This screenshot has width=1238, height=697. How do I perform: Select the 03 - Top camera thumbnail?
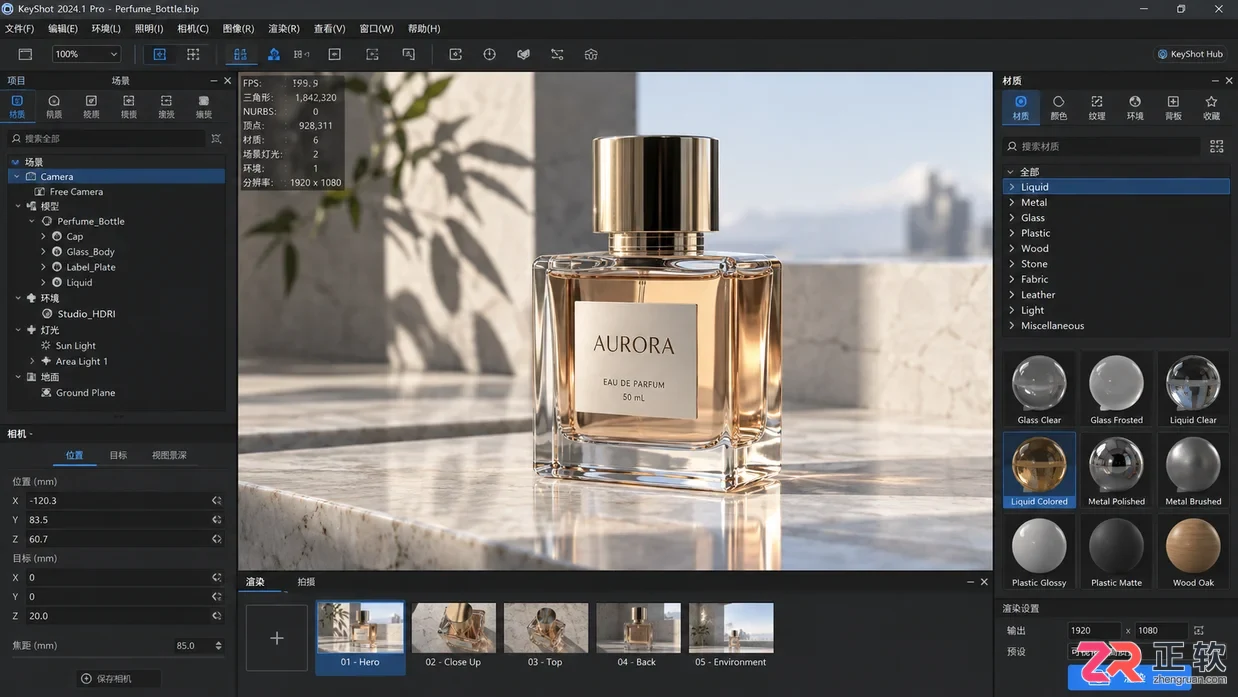[546, 636]
